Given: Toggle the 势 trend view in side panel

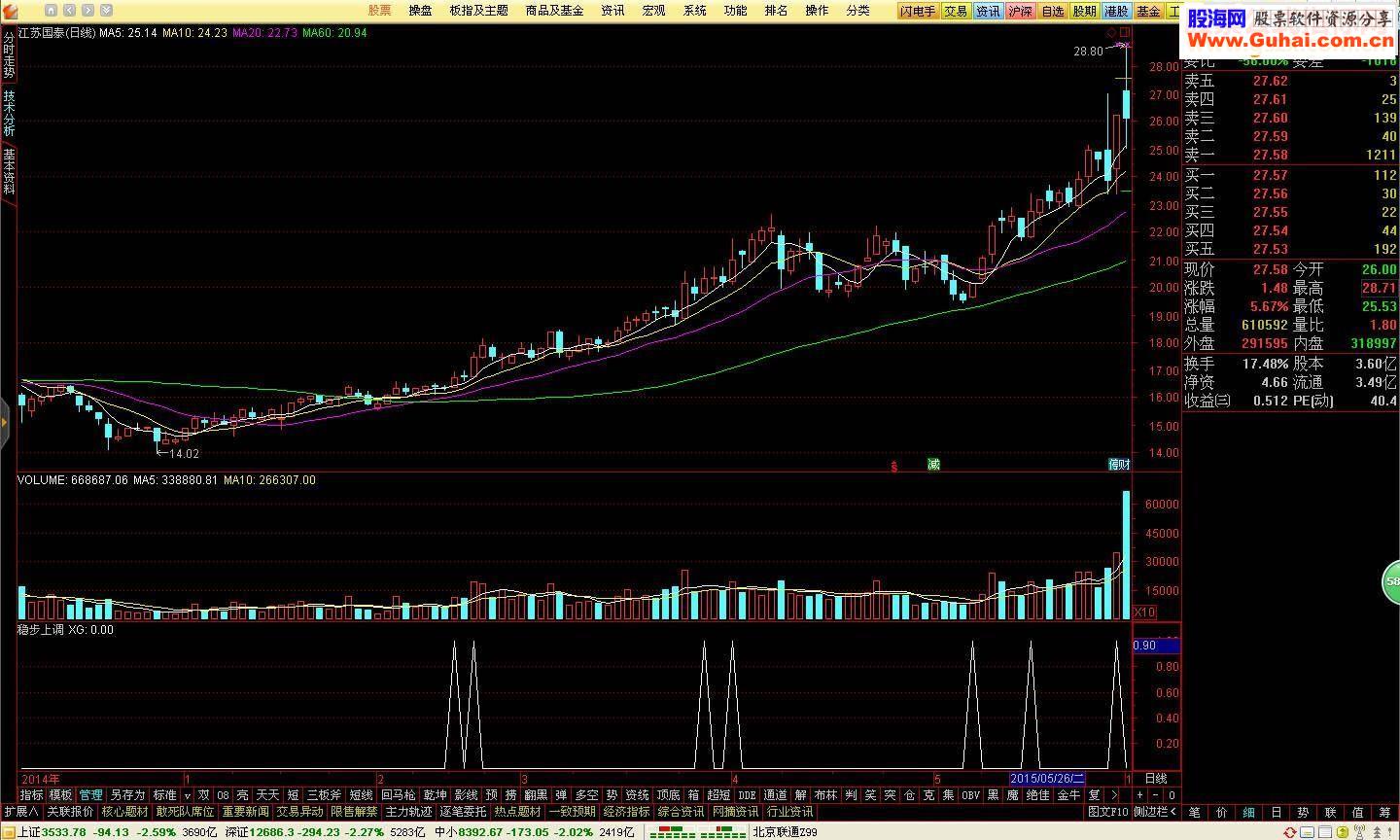Looking at the screenshot, I should (x=1304, y=812).
